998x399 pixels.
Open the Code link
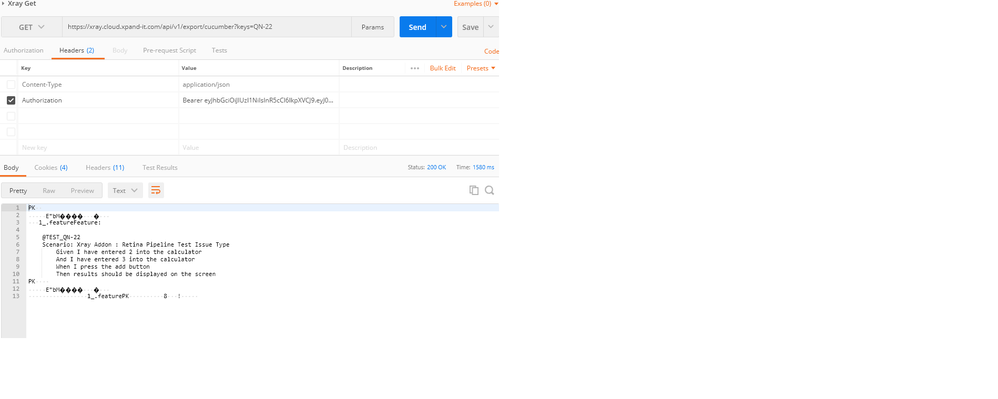[491, 52]
